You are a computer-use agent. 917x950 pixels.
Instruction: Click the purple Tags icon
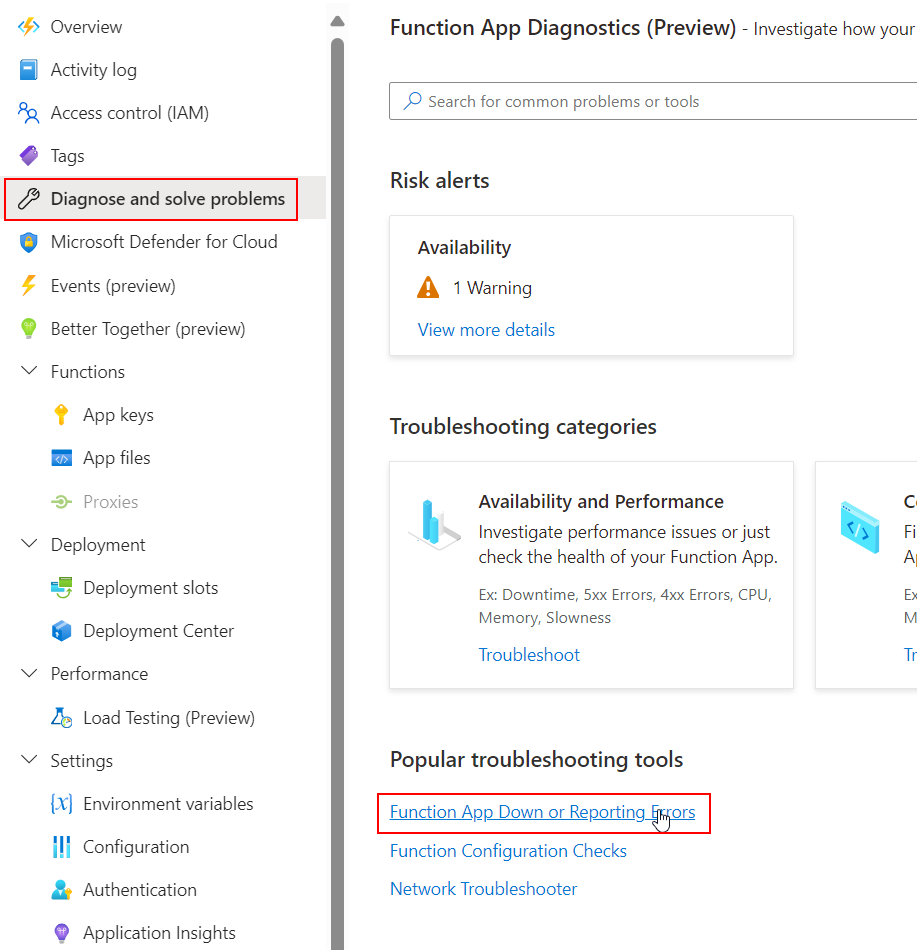coord(28,156)
